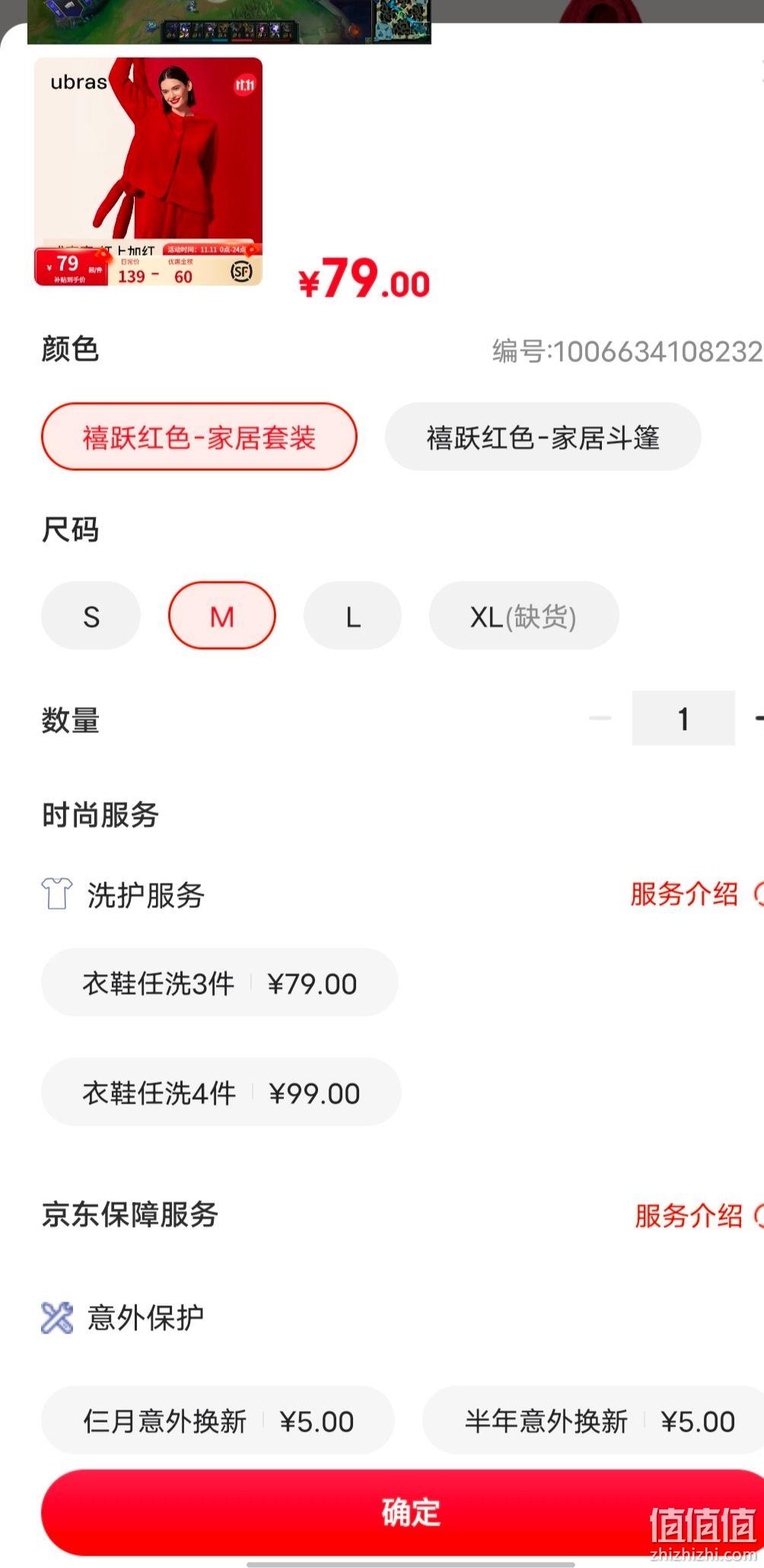Viewport: 764px width, 1568px height.
Task: Tap the ubras product thumbnail image
Action: [x=148, y=172]
